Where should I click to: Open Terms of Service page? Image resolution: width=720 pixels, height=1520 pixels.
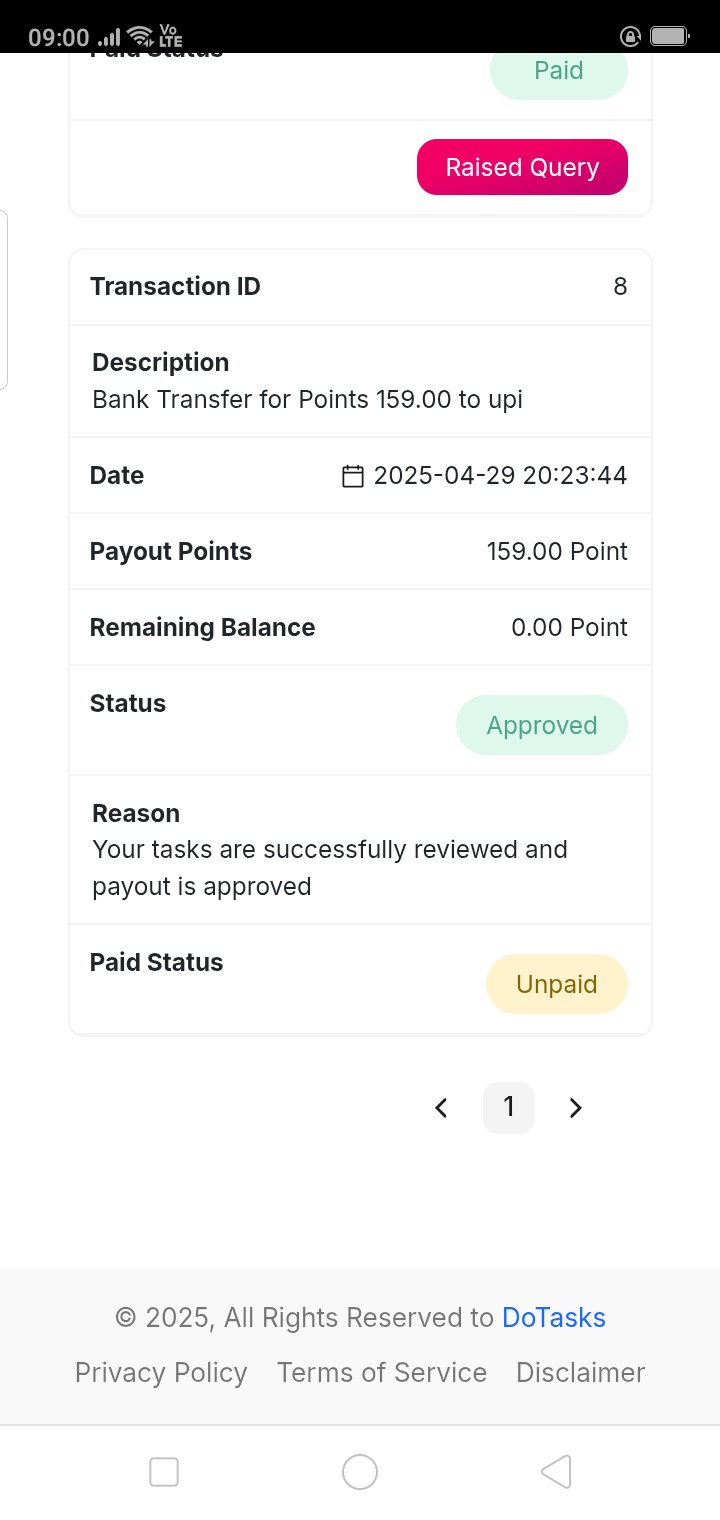click(382, 1373)
